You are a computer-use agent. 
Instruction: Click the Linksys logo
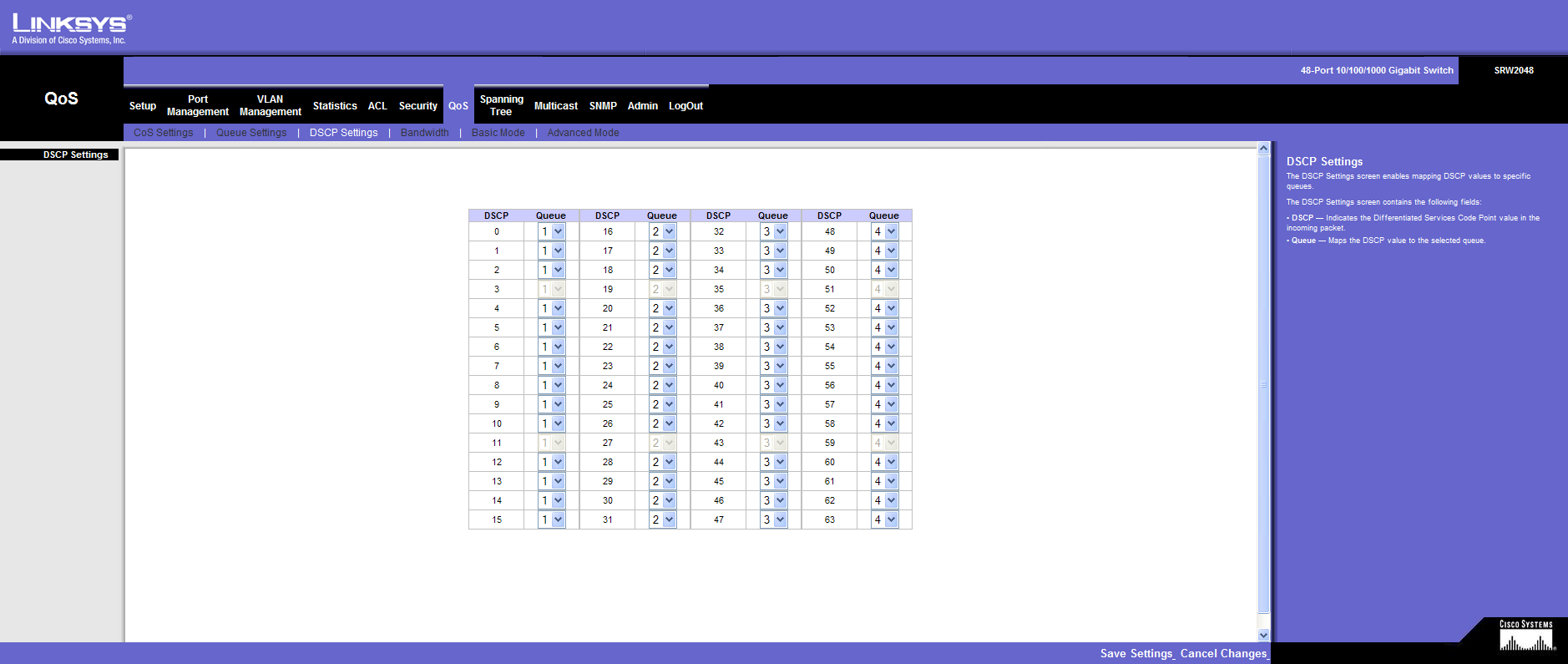(71, 28)
